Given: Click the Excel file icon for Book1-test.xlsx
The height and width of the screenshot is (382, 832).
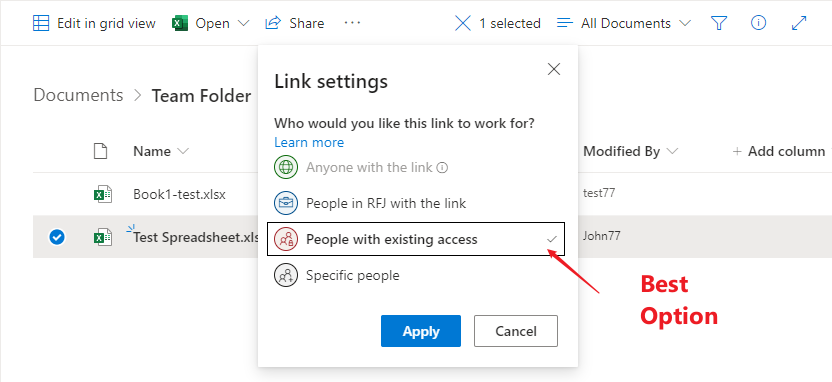Looking at the screenshot, I should click(x=103, y=195).
